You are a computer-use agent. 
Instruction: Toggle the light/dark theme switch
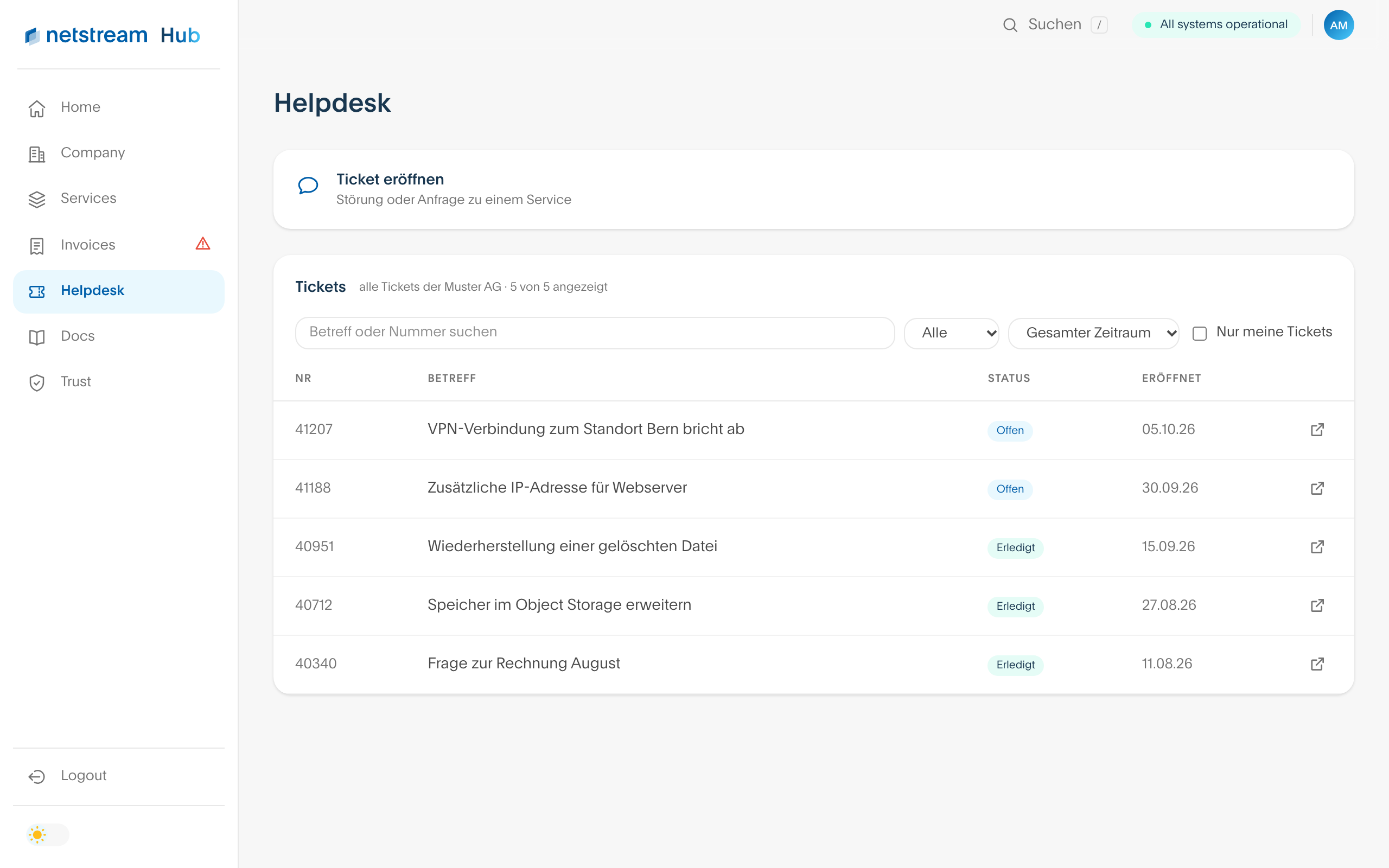pyautogui.click(x=48, y=834)
